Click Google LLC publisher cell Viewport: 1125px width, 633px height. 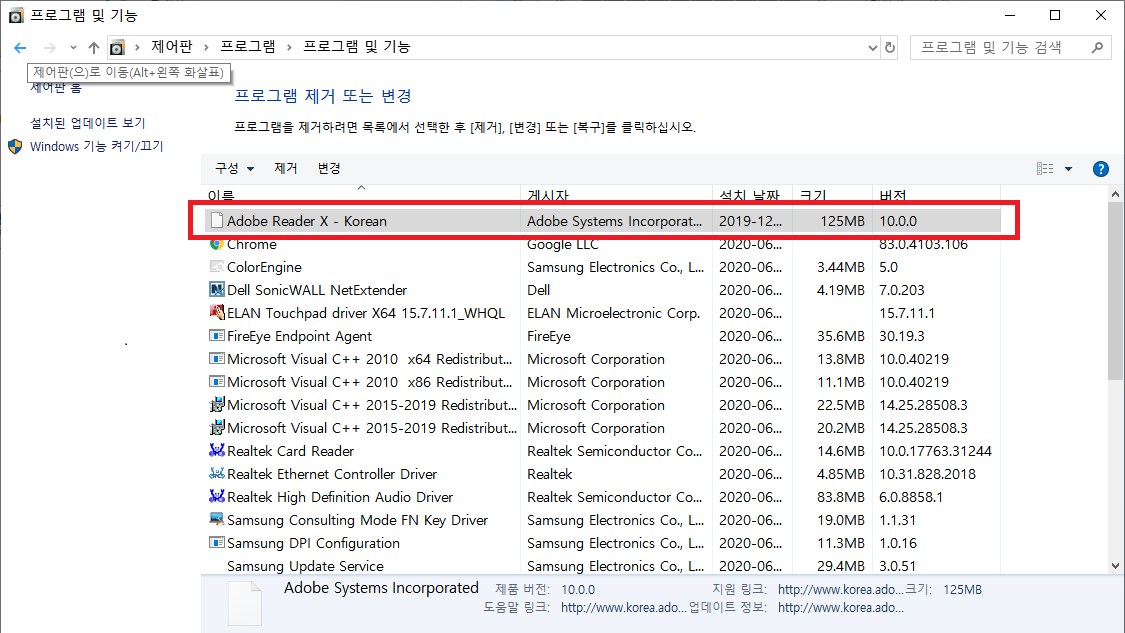(562, 244)
